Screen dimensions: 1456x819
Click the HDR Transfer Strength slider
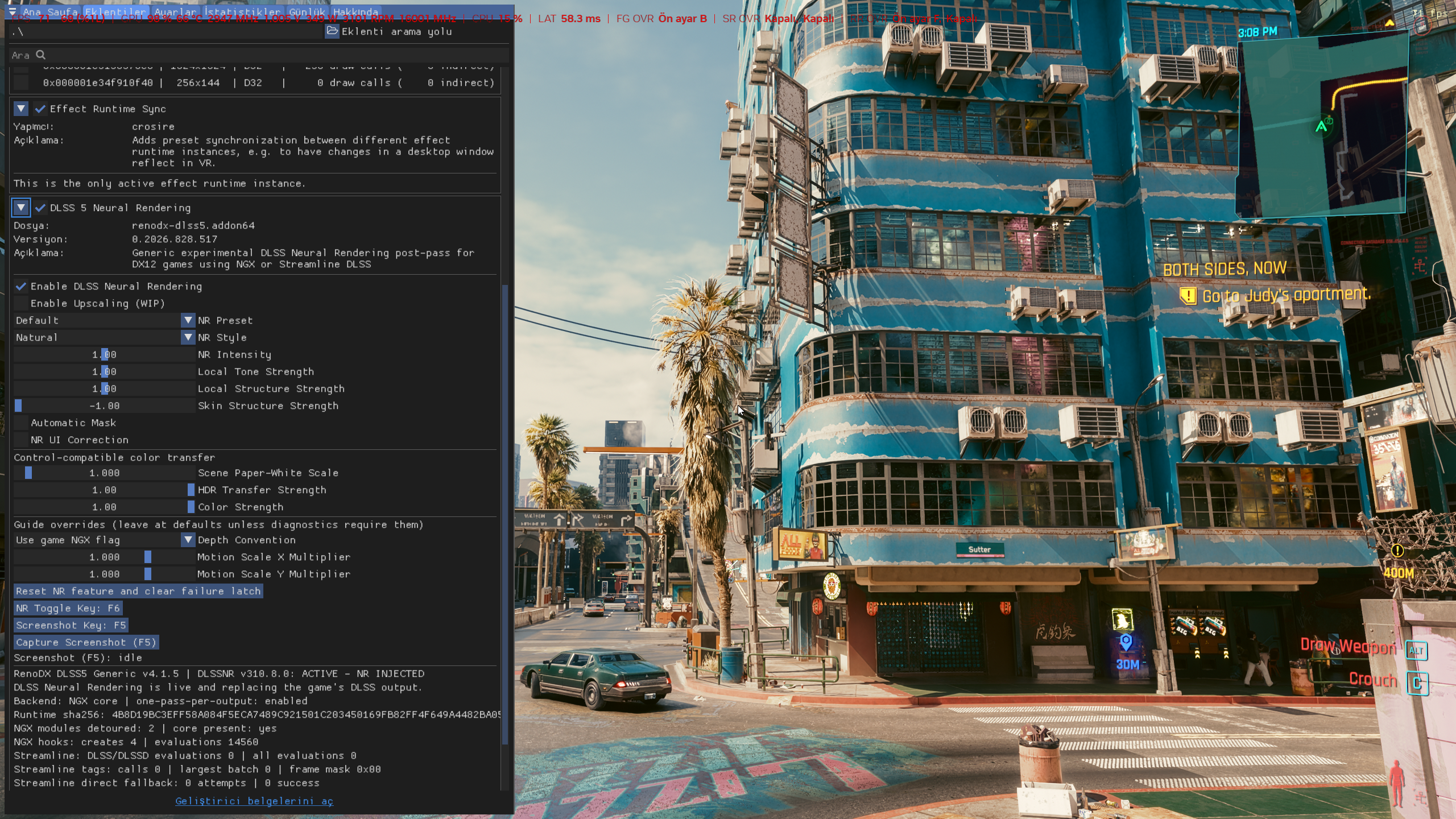pyautogui.click(x=105, y=490)
